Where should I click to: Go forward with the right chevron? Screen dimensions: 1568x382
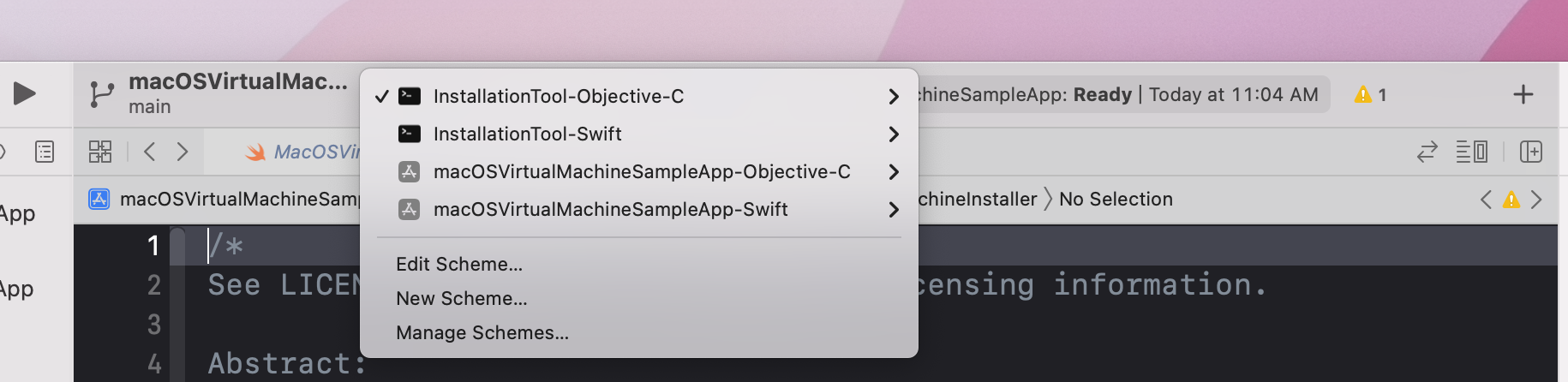(182, 152)
